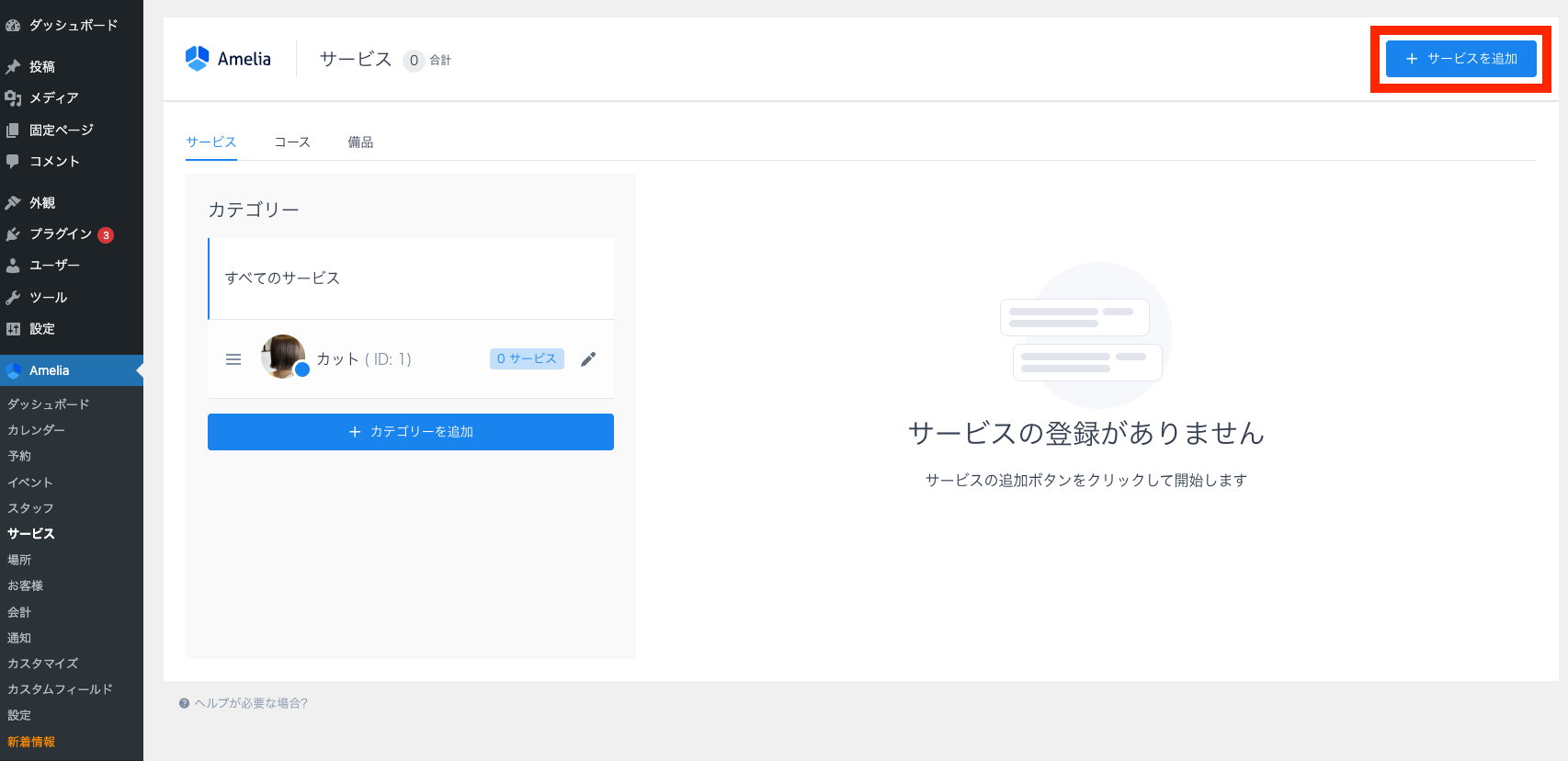Click the help question mark icon
The height and width of the screenshot is (761, 1568).
point(184,703)
